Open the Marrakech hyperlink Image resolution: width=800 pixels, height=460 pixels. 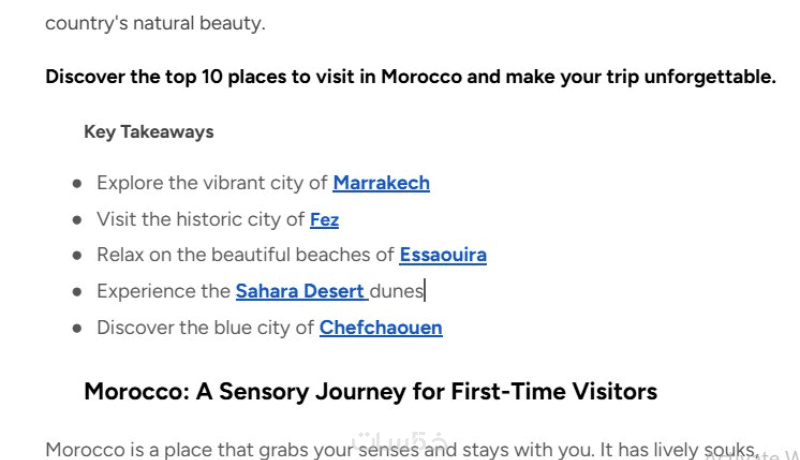pyautogui.click(x=381, y=183)
